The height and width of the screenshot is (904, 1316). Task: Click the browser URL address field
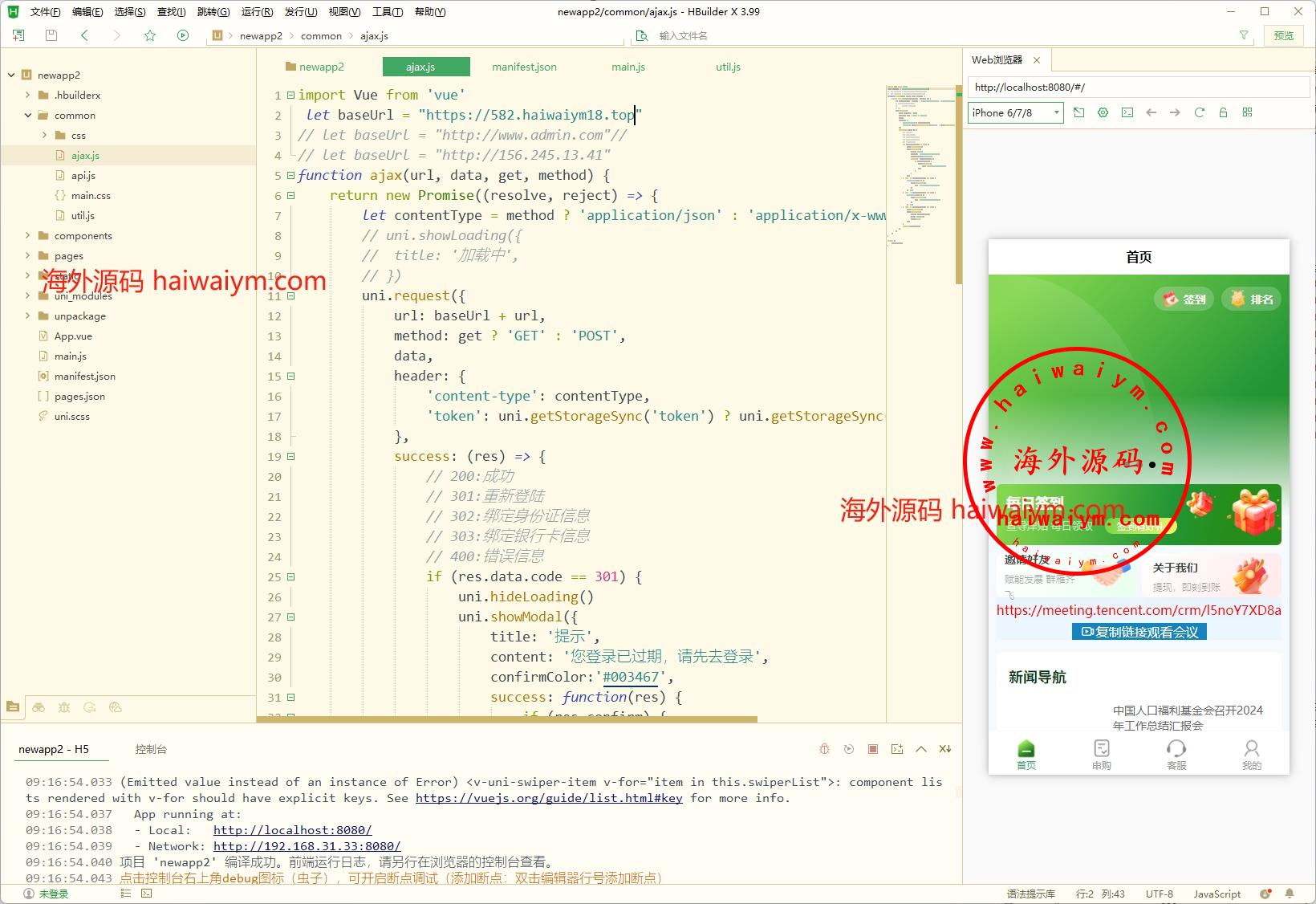(1136, 88)
